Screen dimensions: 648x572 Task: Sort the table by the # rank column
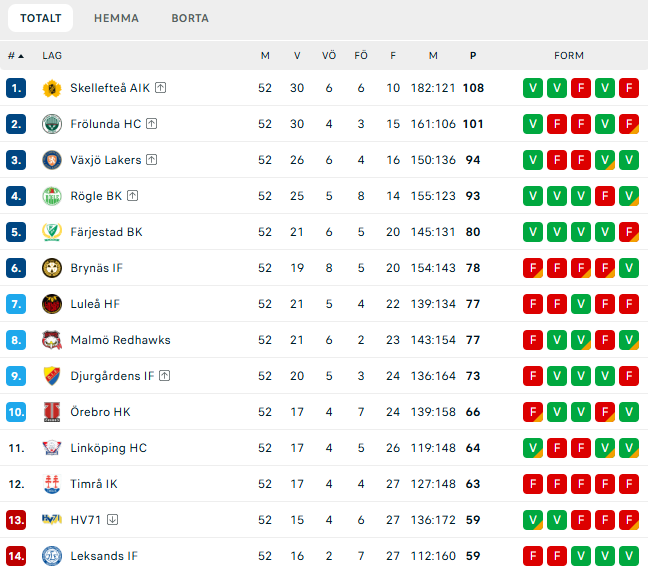point(15,56)
